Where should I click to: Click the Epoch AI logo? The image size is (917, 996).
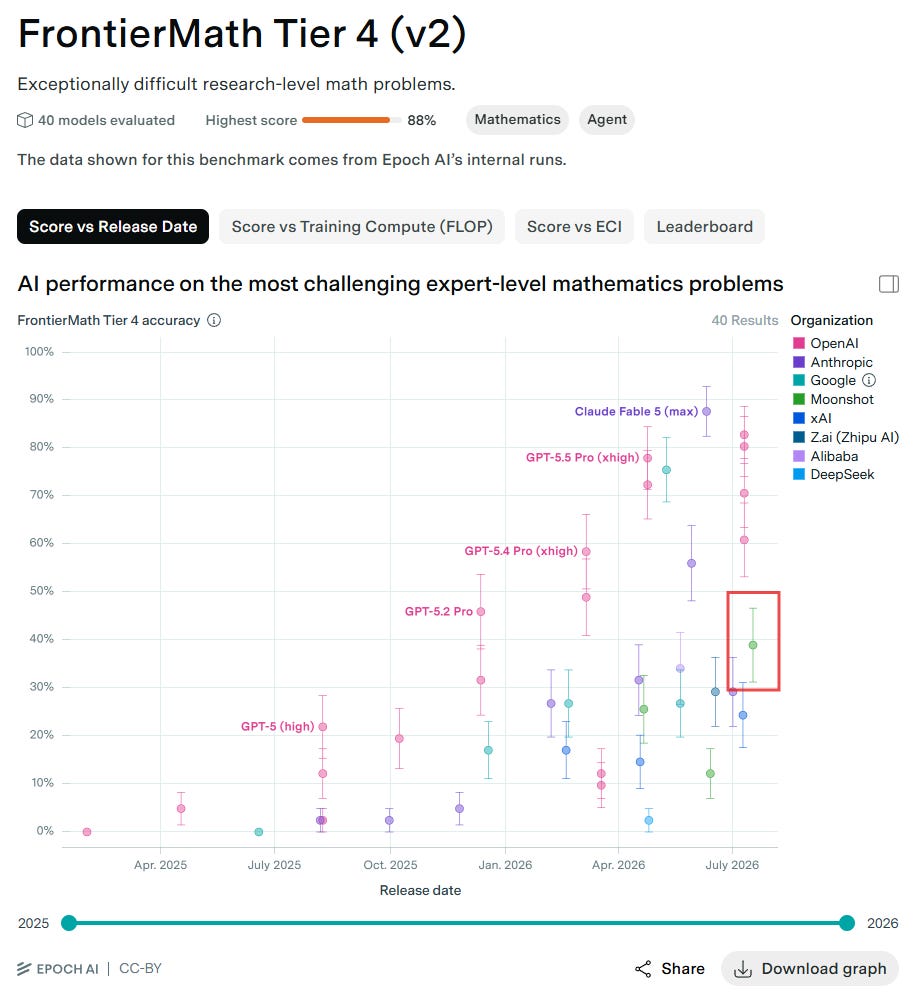tap(58, 969)
